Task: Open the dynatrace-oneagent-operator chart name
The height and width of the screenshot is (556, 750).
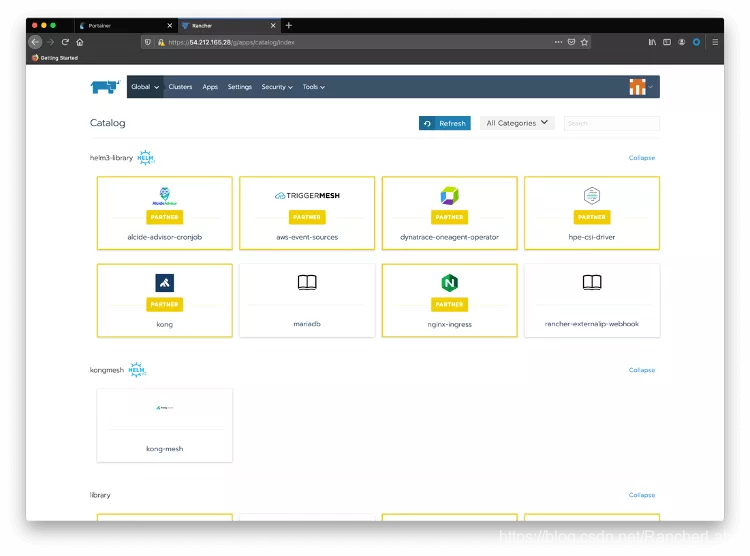Action: coord(450,237)
